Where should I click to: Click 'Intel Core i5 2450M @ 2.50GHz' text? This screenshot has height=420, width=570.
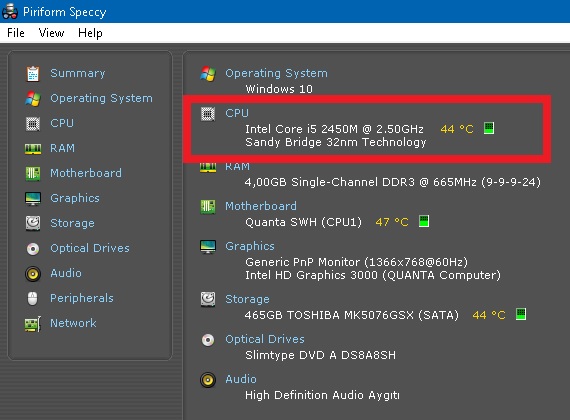tap(334, 129)
